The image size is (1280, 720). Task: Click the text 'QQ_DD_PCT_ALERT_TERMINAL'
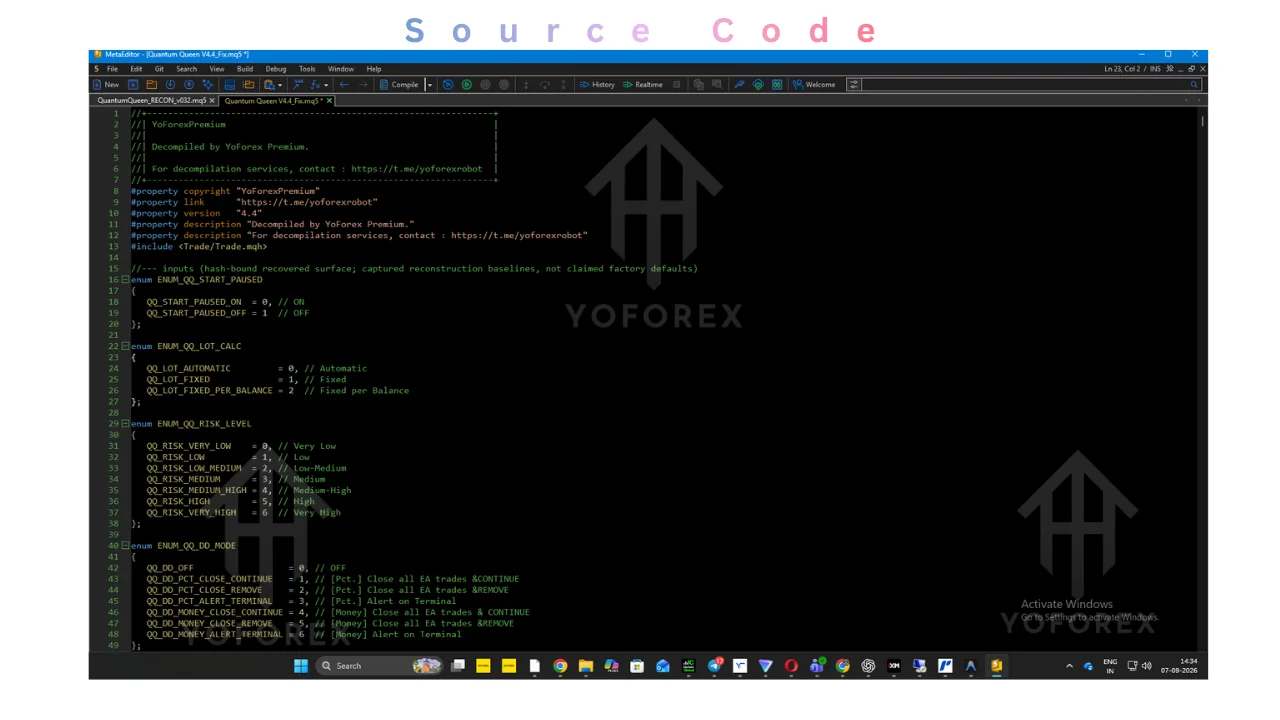tap(209, 602)
